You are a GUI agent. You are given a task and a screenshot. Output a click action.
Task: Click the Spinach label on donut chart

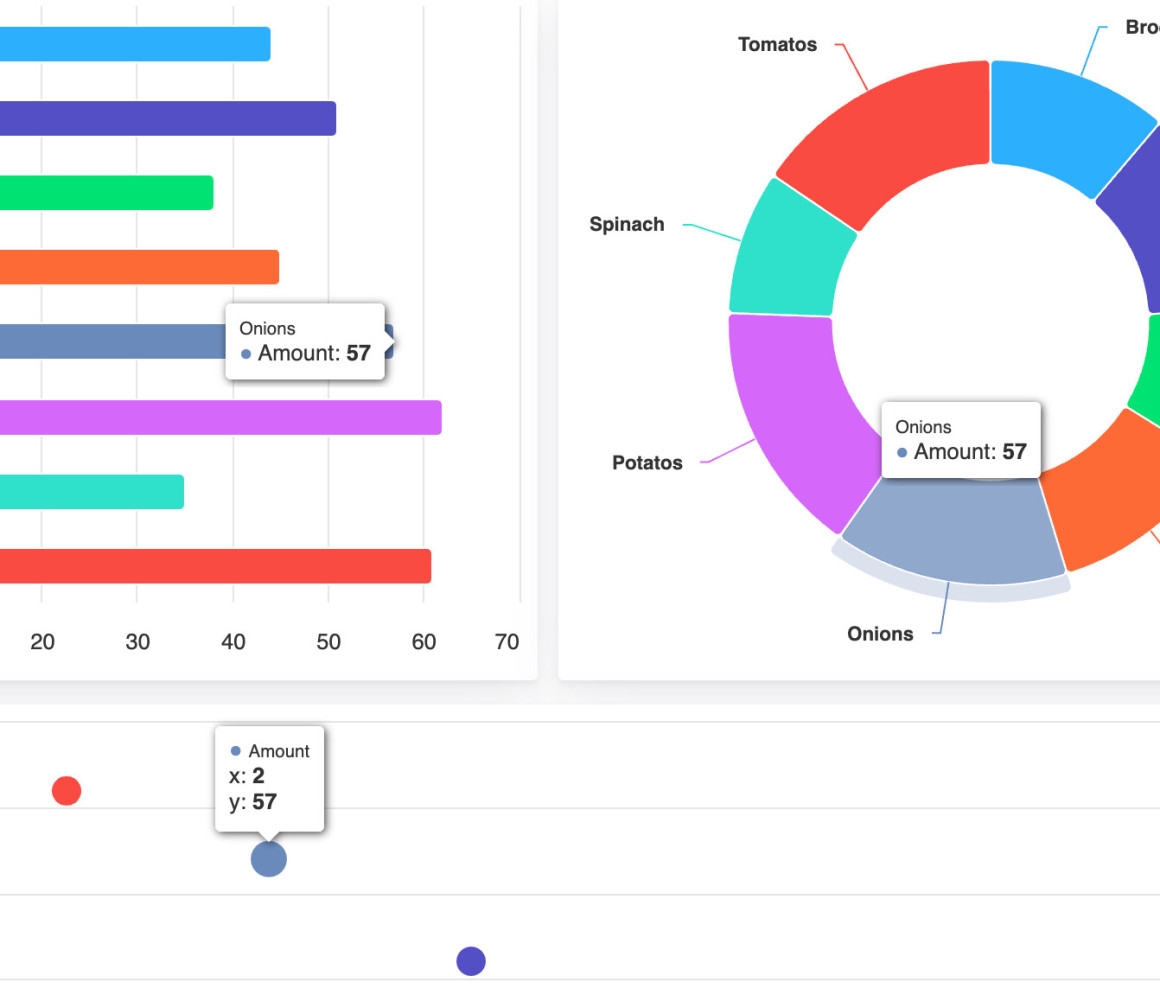[x=627, y=224]
